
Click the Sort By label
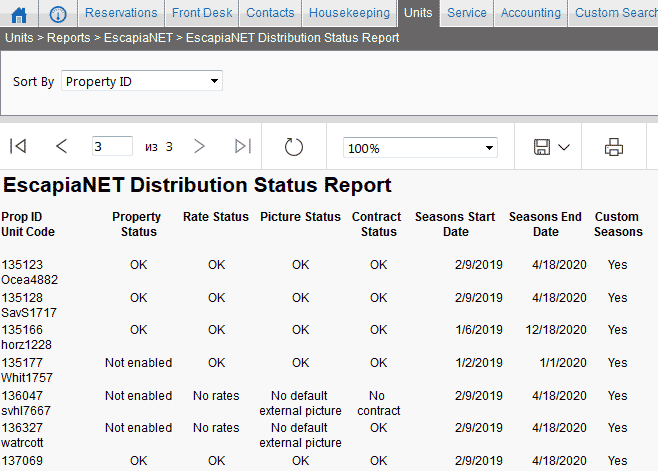[34, 81]
